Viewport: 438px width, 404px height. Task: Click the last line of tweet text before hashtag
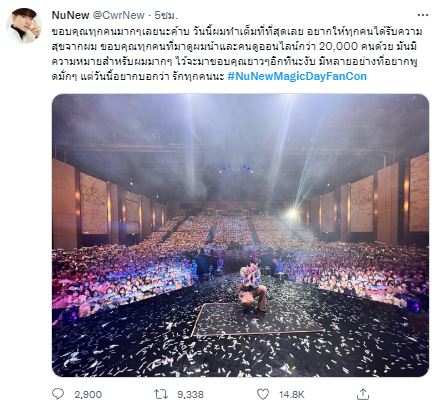(x=138, y=76)
